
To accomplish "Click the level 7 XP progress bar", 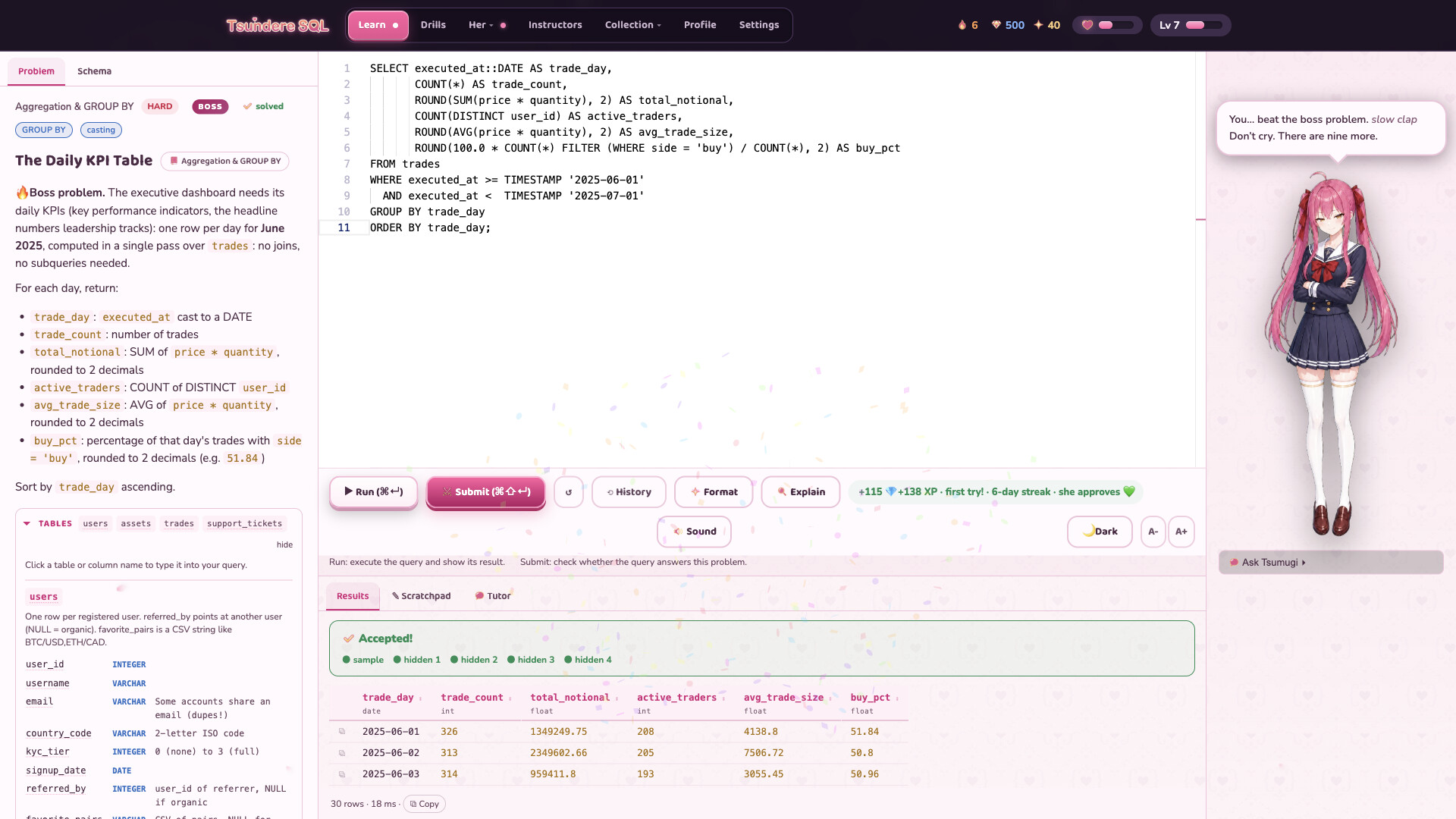I will [1204, 25].
